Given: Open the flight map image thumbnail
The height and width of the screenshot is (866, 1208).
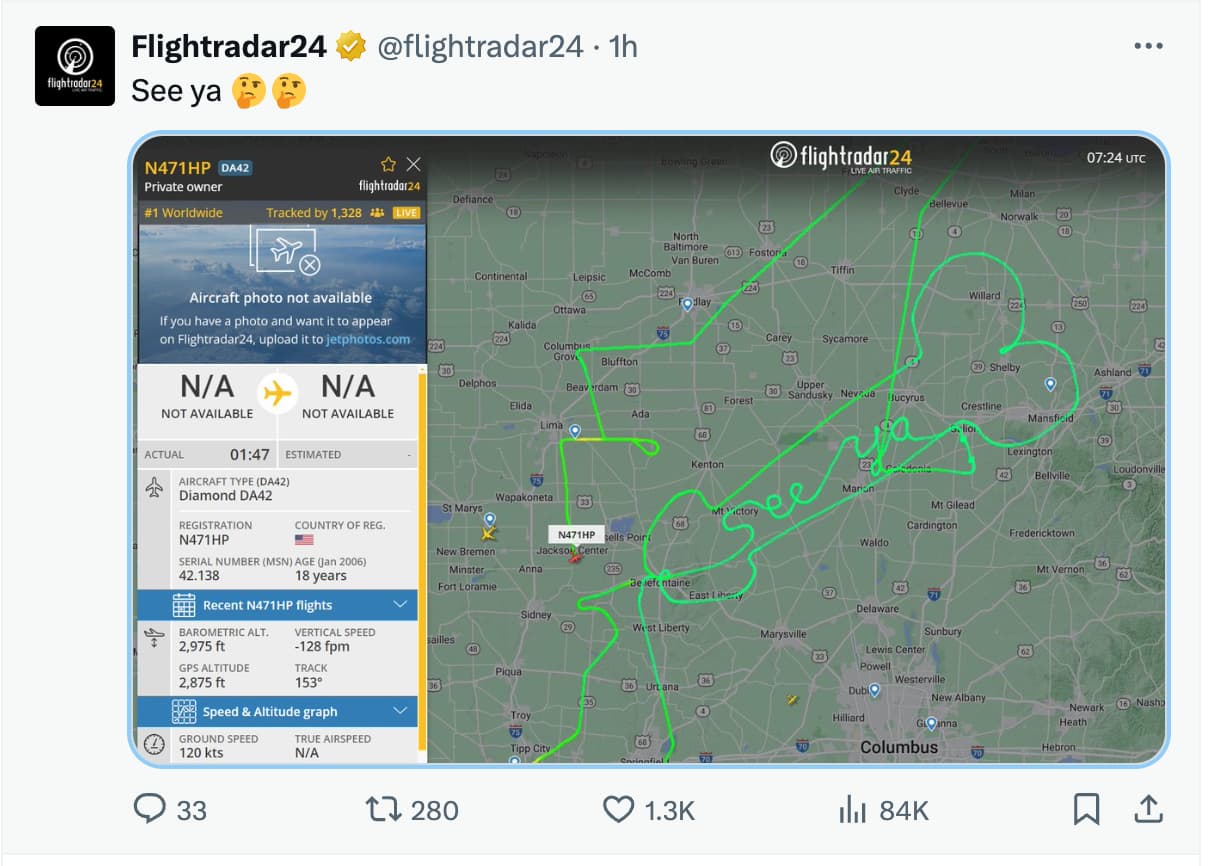Looking at the screenshot, I should (x=648, y=449).
